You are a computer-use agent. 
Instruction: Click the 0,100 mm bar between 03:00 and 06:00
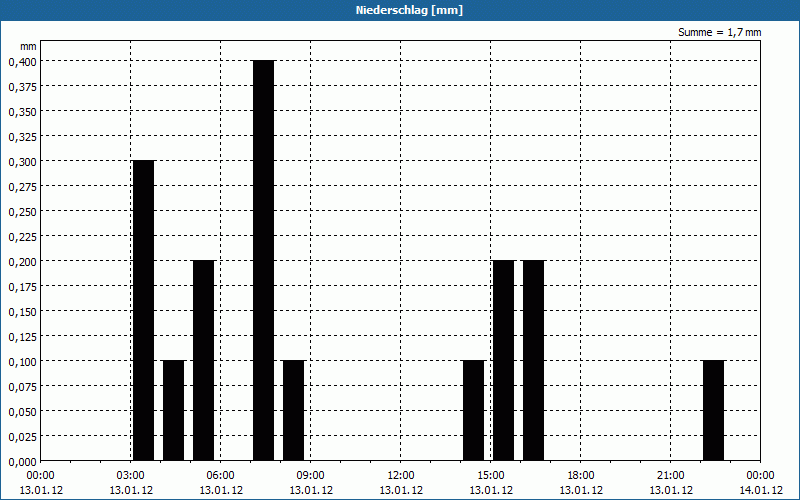point(173,410)
